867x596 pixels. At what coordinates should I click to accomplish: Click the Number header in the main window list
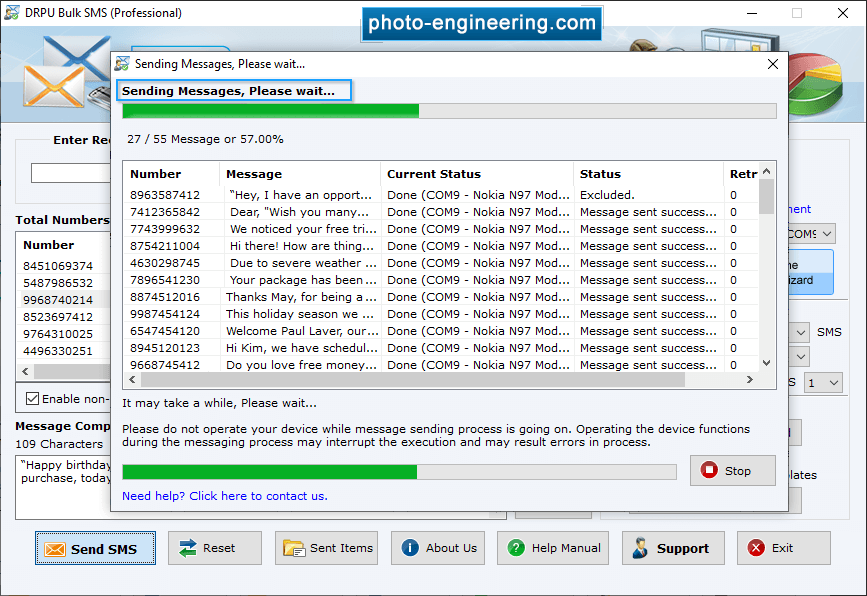49,245
